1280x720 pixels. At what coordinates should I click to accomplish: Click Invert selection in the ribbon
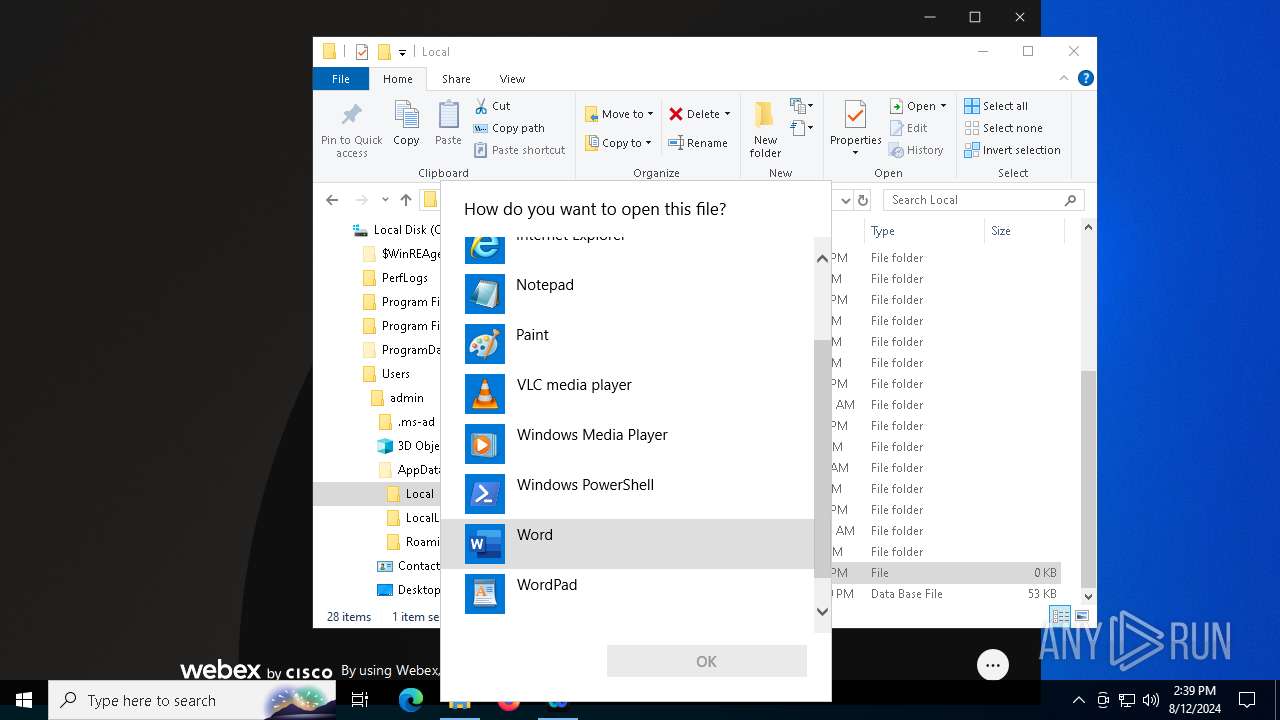pyautogui.click(x=1012, y=150)
